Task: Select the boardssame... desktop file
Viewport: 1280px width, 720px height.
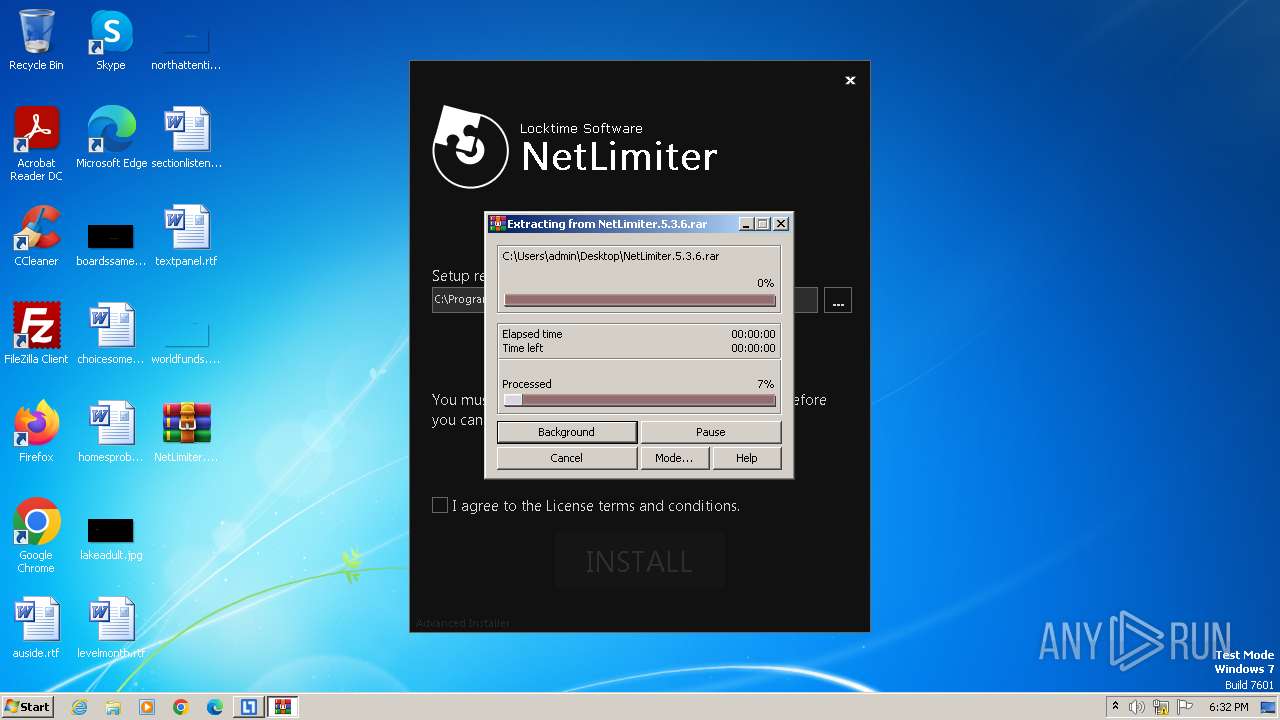Action: (x=110, y=245)
